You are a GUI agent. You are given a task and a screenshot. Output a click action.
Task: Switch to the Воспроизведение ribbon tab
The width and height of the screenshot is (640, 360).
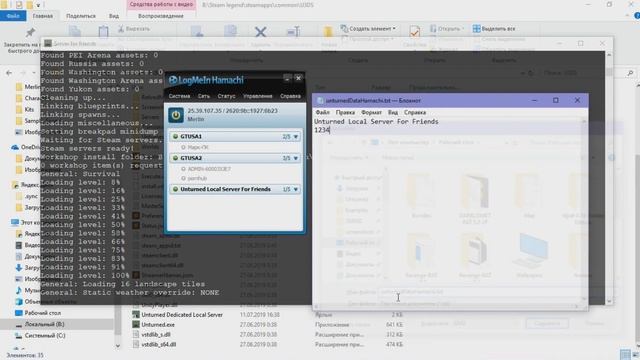(x=161, y=16)
